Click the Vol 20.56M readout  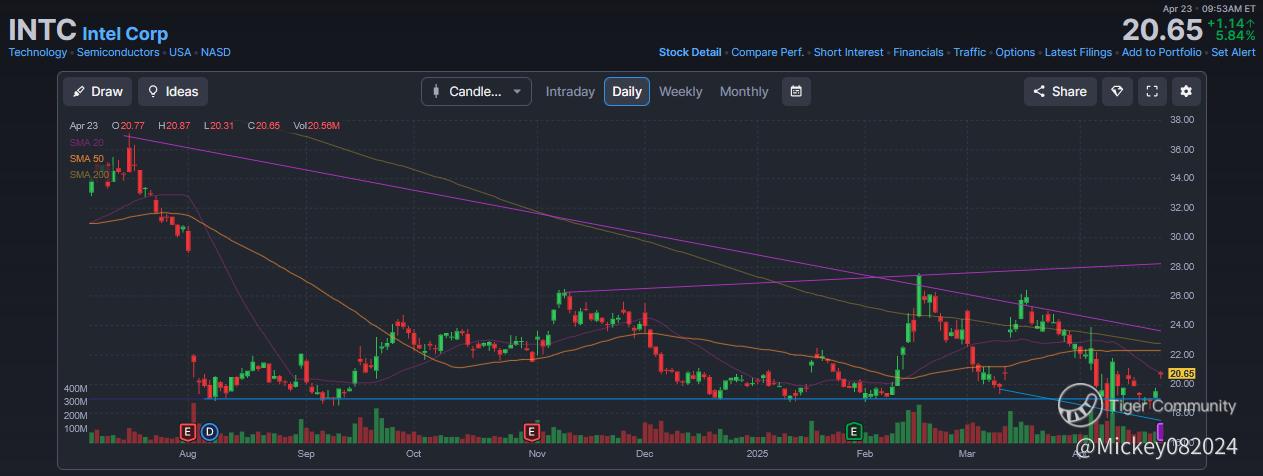tap(317, 126)
